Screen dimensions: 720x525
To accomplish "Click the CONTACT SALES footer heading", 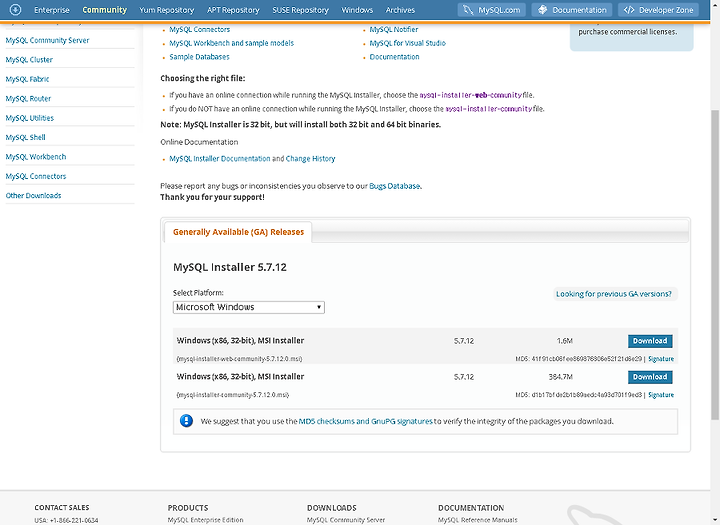I will pyautogui.click(x=62, y=508).
